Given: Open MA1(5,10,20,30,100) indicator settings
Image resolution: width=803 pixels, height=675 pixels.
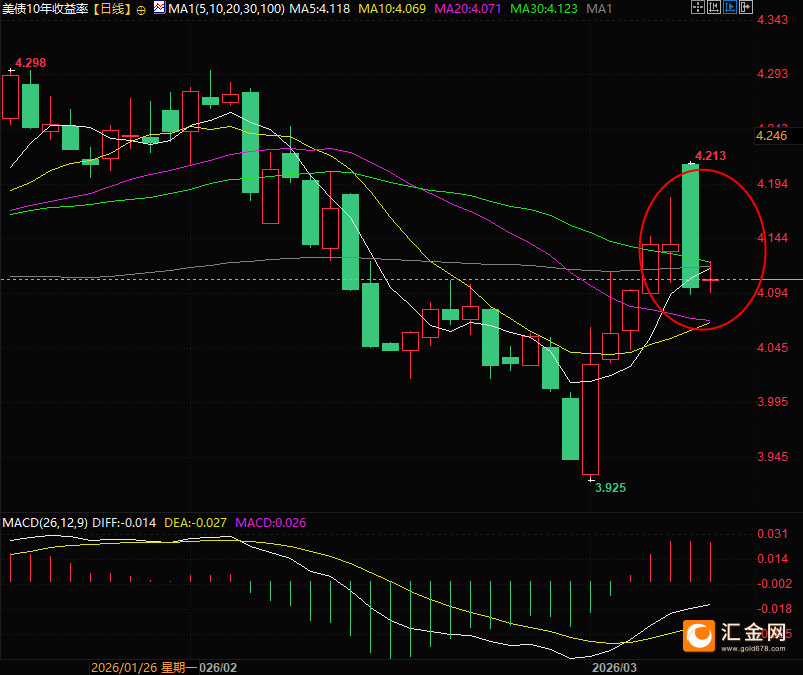Looking at the screenshot, I should click(x=226, y=9).
